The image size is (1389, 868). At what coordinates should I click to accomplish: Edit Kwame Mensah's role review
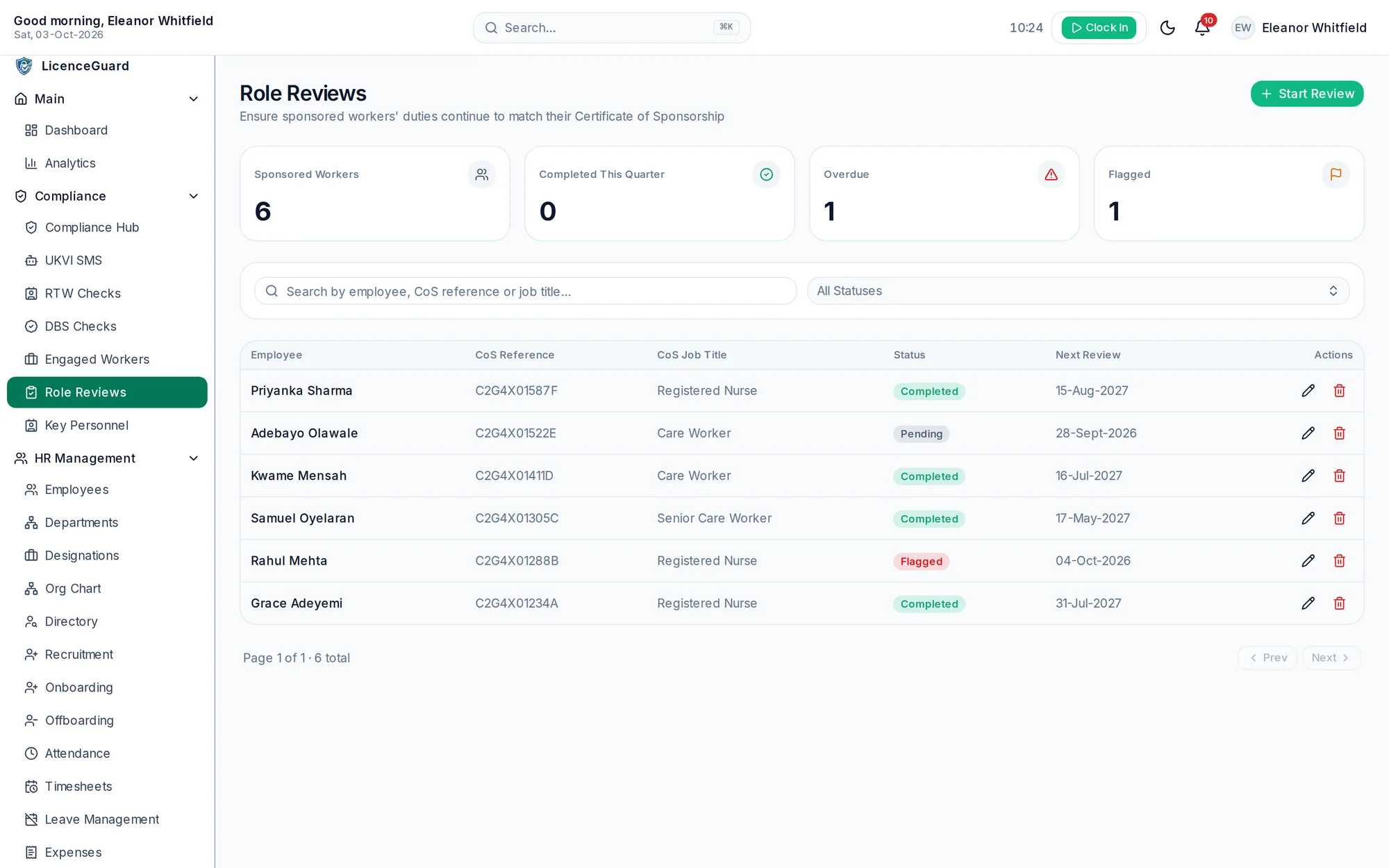(1308, 476)
